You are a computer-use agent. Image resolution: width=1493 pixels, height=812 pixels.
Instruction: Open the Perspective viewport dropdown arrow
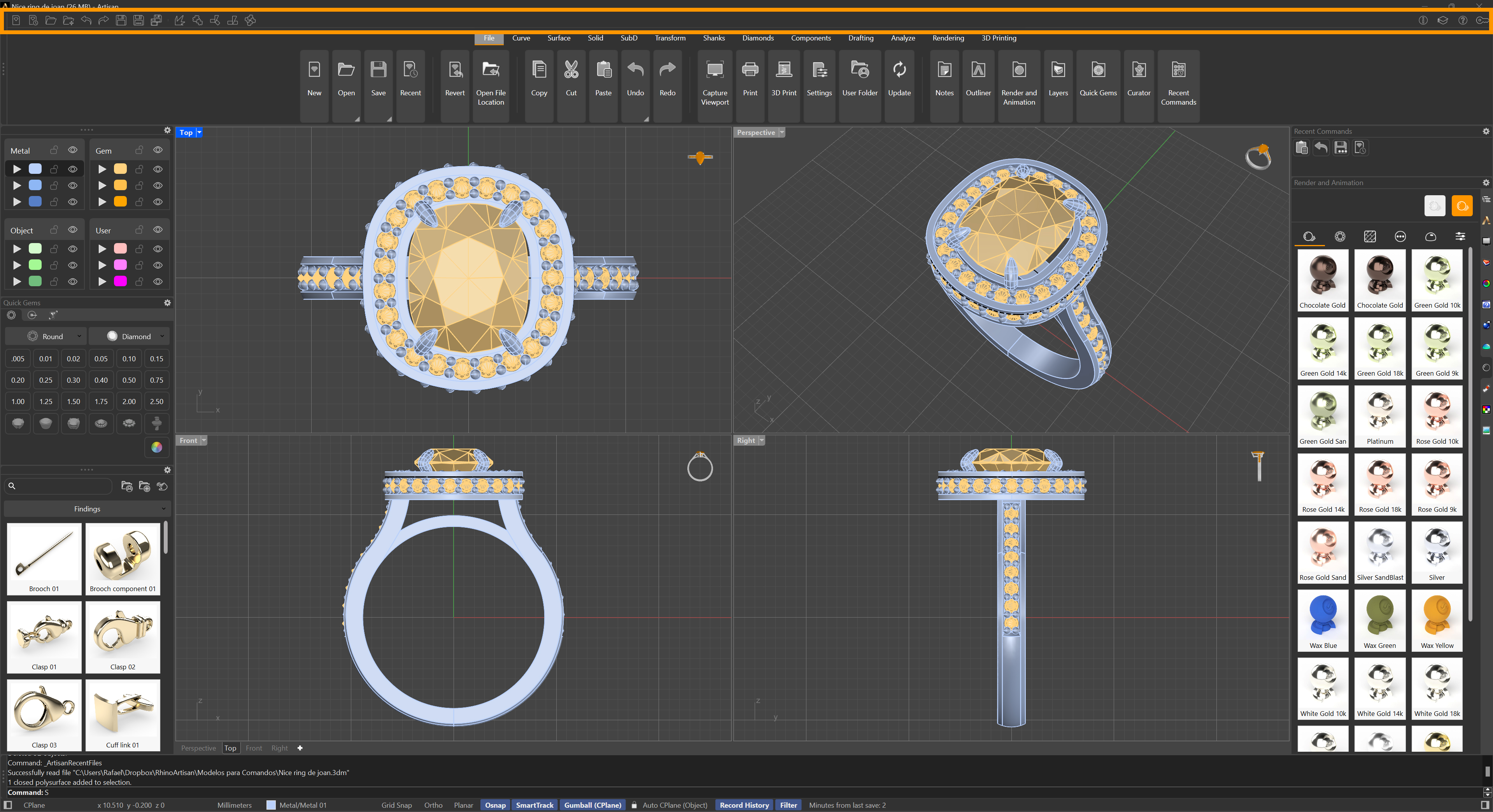click(x=781, y=133)
